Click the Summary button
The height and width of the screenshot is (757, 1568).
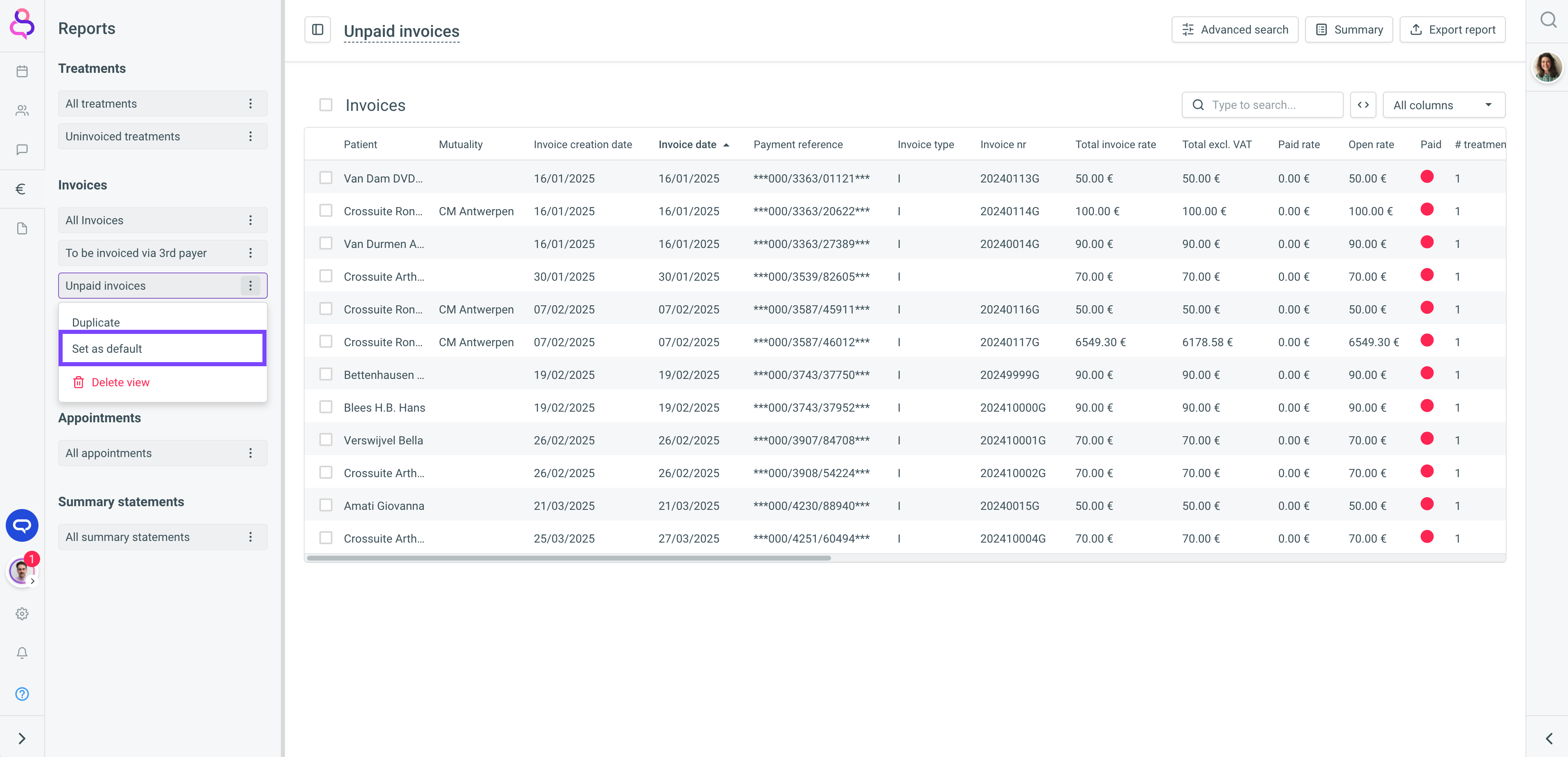tap(1349, 29)
